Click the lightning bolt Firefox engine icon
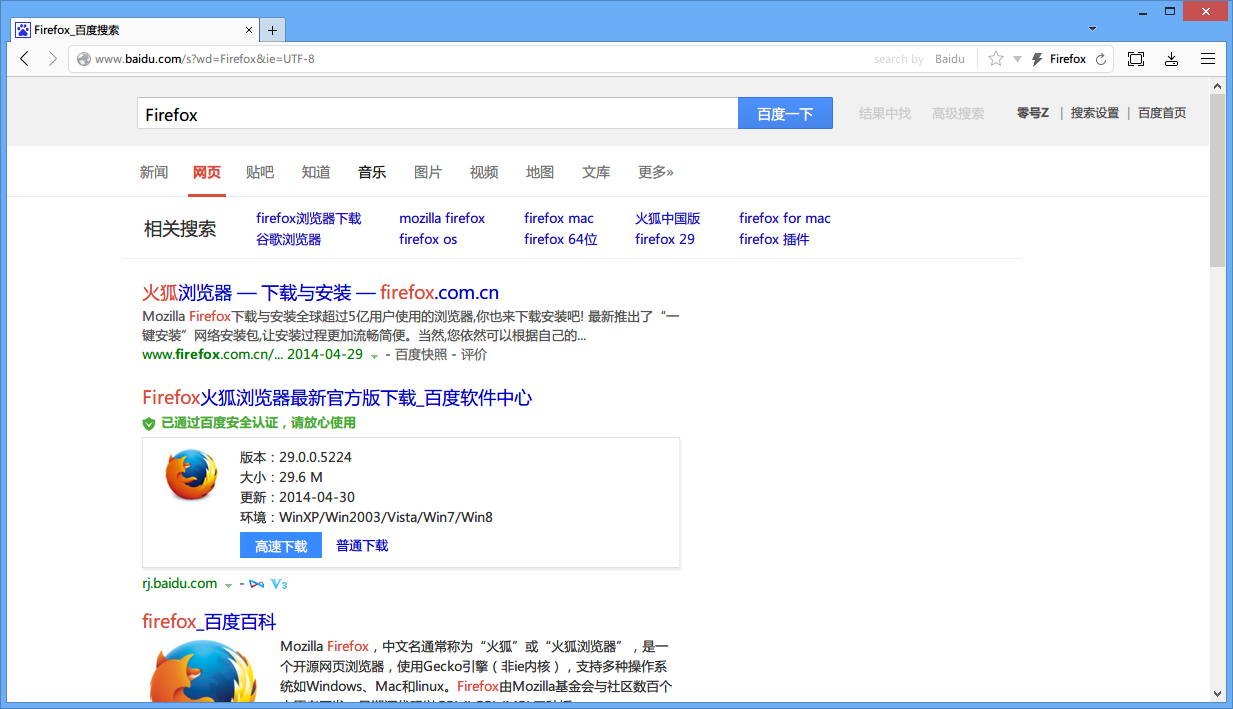 pyautogui.click(x=1038, y=59)
